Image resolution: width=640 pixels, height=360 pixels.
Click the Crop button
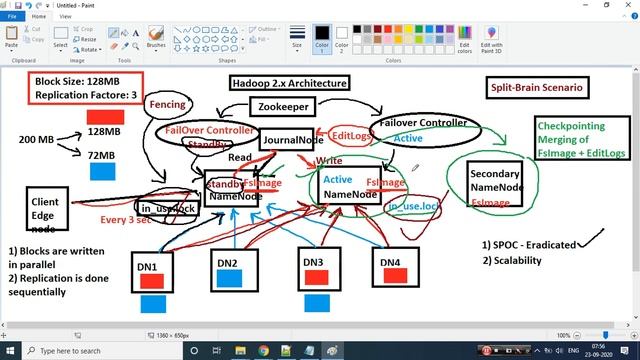[x=83, y=29]
